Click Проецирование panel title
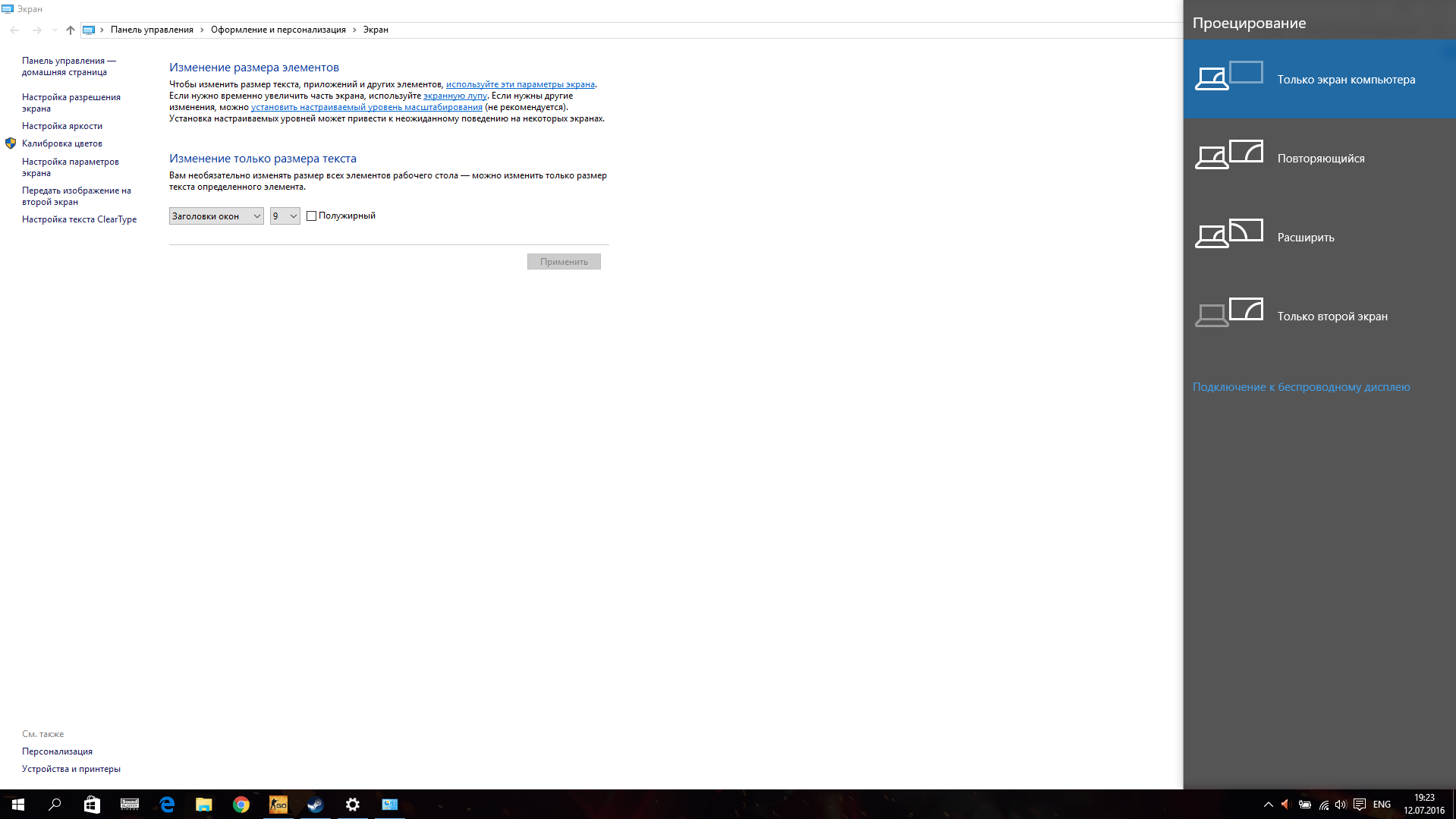1456x819 pixels. [x=1249, y=23]
